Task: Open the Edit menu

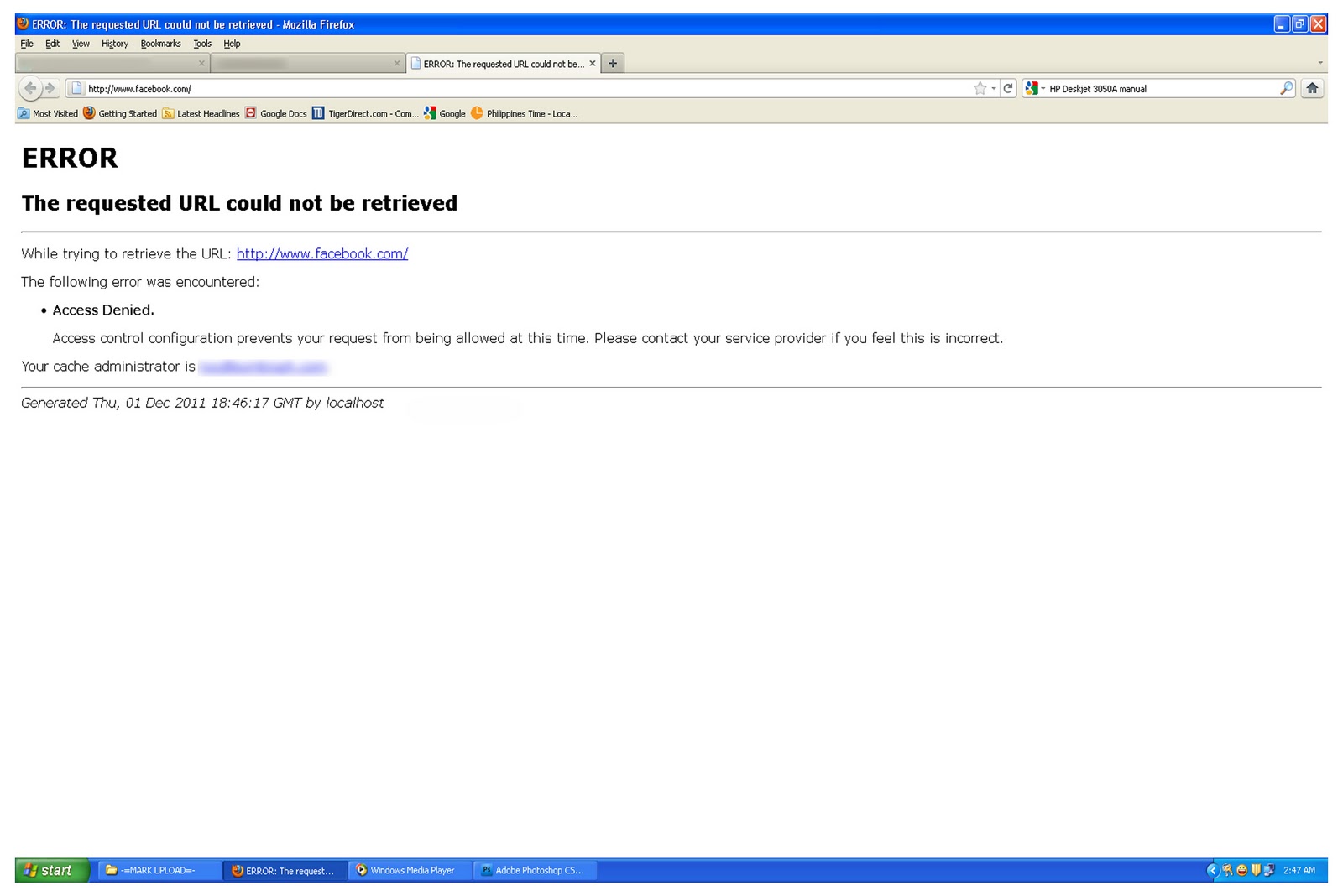Action: 52,44
